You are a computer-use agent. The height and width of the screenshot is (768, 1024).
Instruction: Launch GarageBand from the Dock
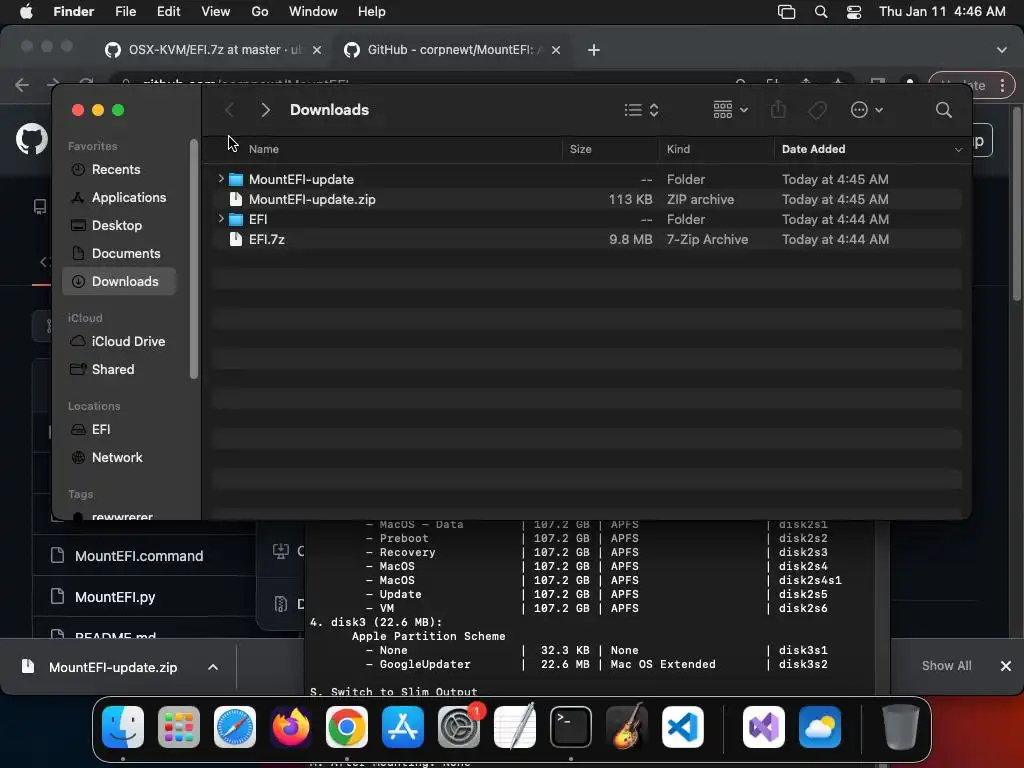627,727
